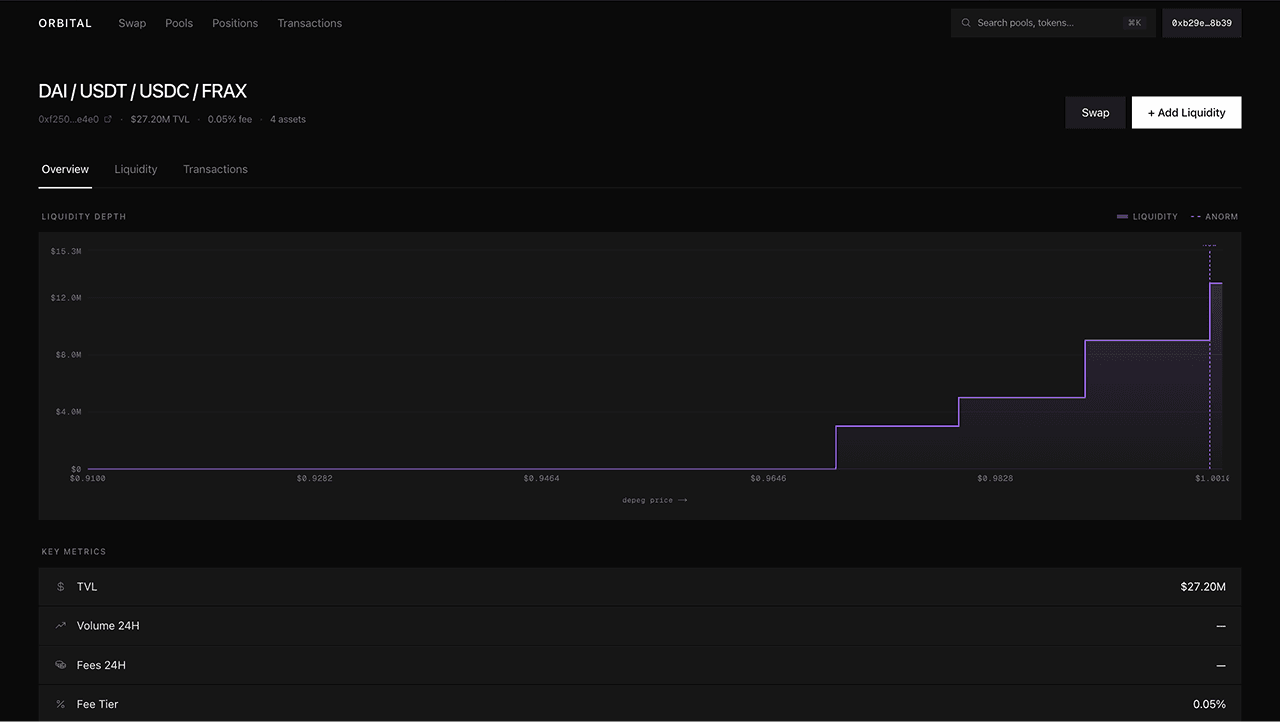
Task: Click the Fee Tier percent icon
Action: pos(61,704)
